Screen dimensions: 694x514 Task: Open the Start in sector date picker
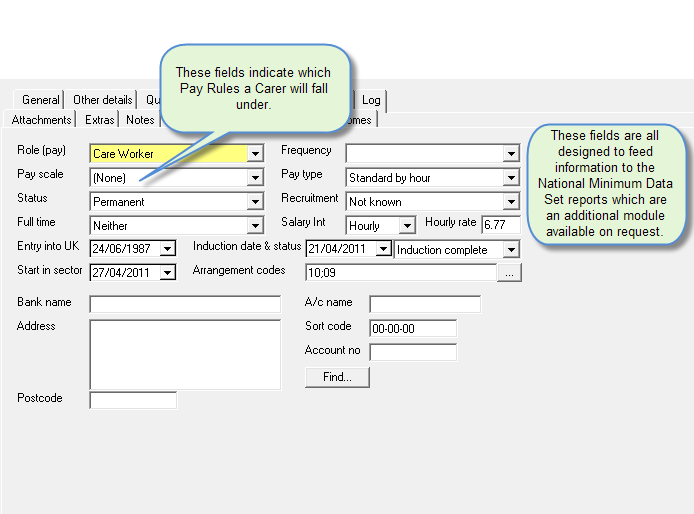(167, 272)
